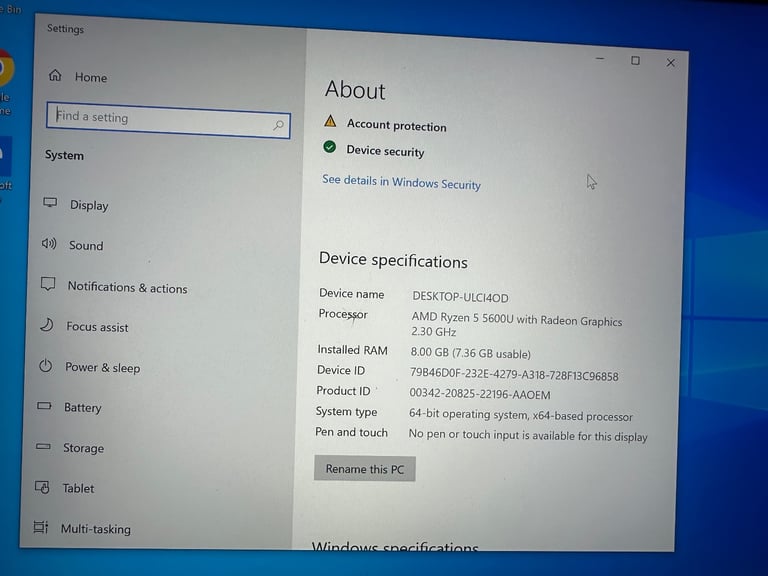Click the Device name label
The image size is (768, 576).
tap(352, 293)
